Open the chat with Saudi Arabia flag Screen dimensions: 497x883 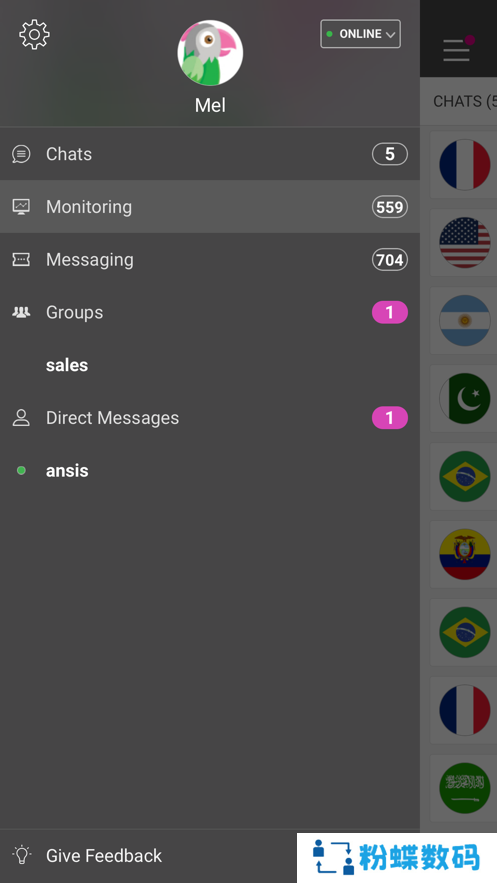464,788
